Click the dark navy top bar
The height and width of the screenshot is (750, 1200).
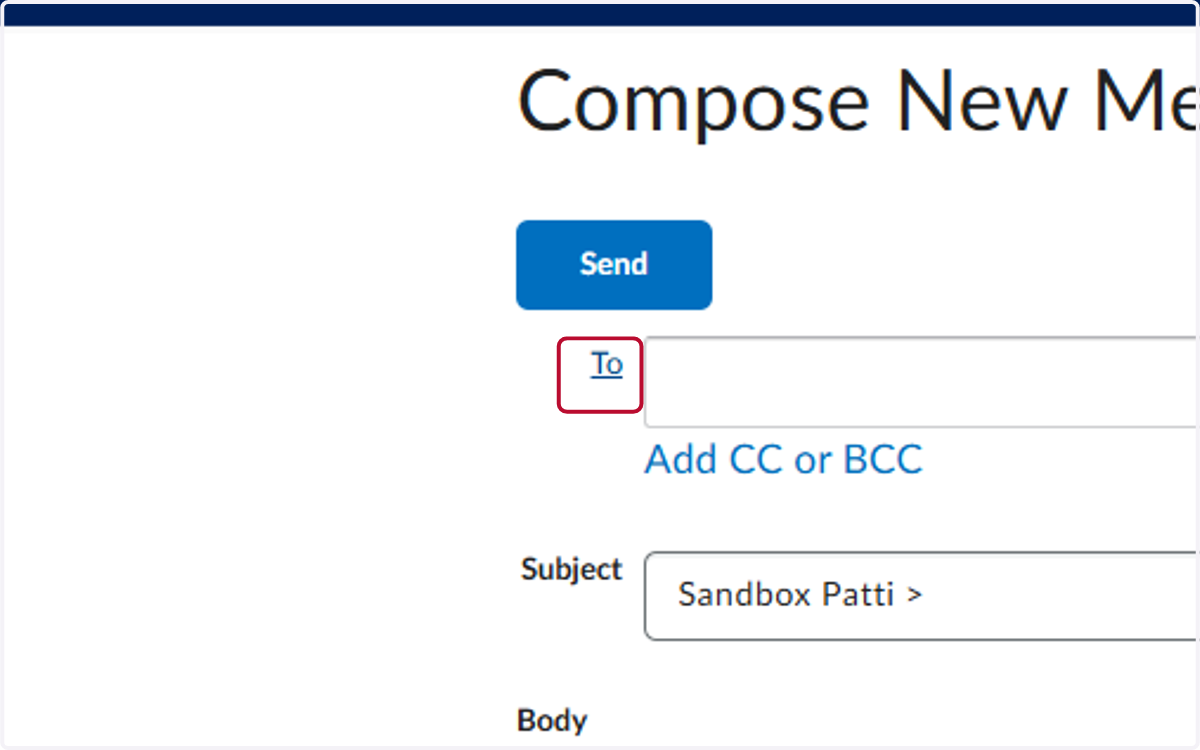click(600, 14)
